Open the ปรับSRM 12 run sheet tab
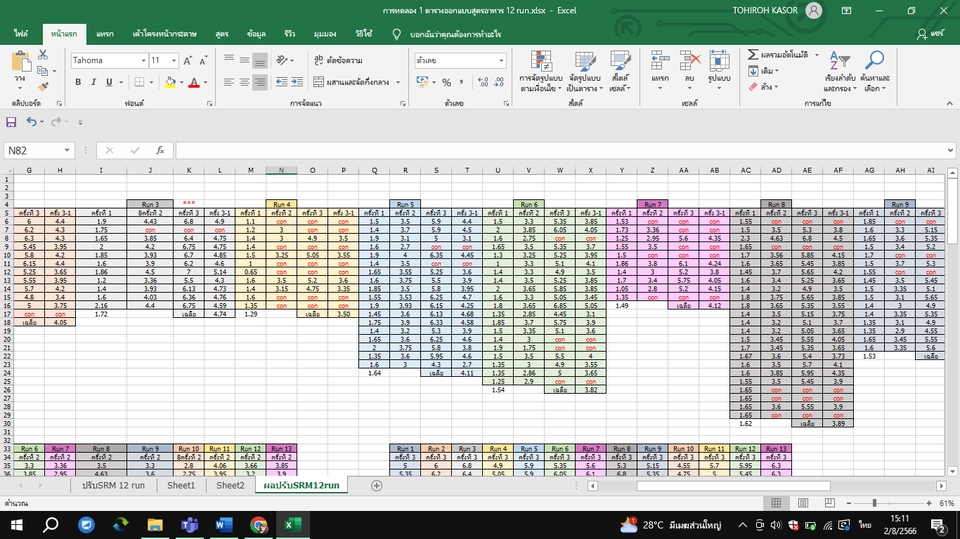 pyautogui.click(x=113, y=485)
